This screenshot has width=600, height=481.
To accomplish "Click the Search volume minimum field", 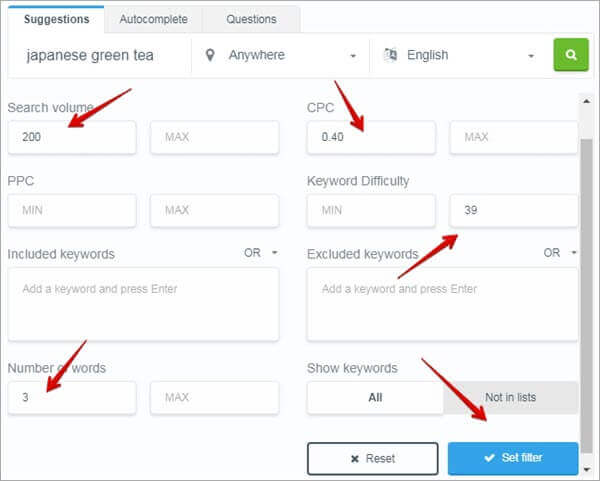I will (72, 138).
